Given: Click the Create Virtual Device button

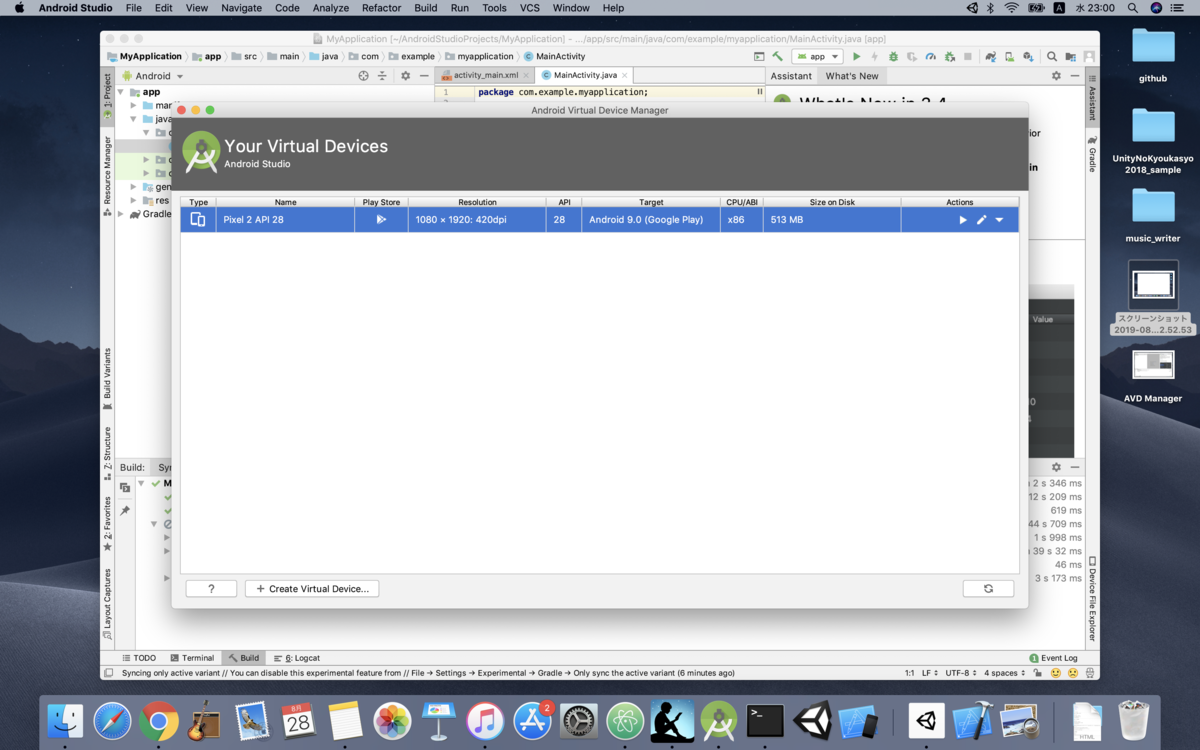Looking at the screenshot, I should [x=312, y=589].
